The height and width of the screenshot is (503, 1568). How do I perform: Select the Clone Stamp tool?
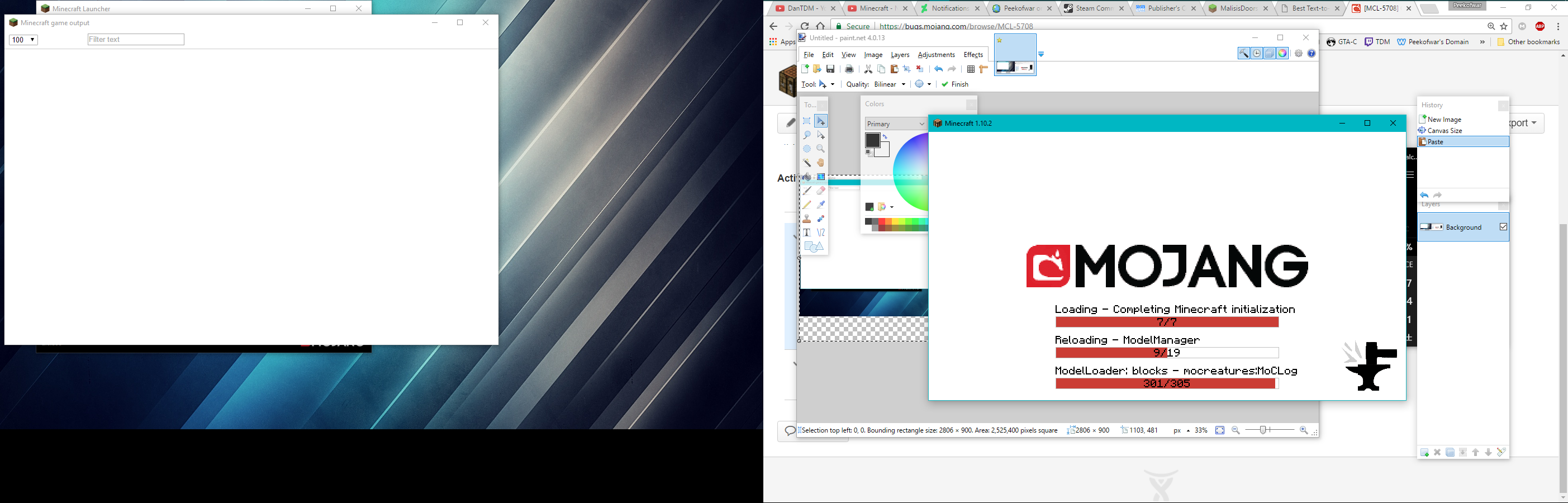(806, 219)
